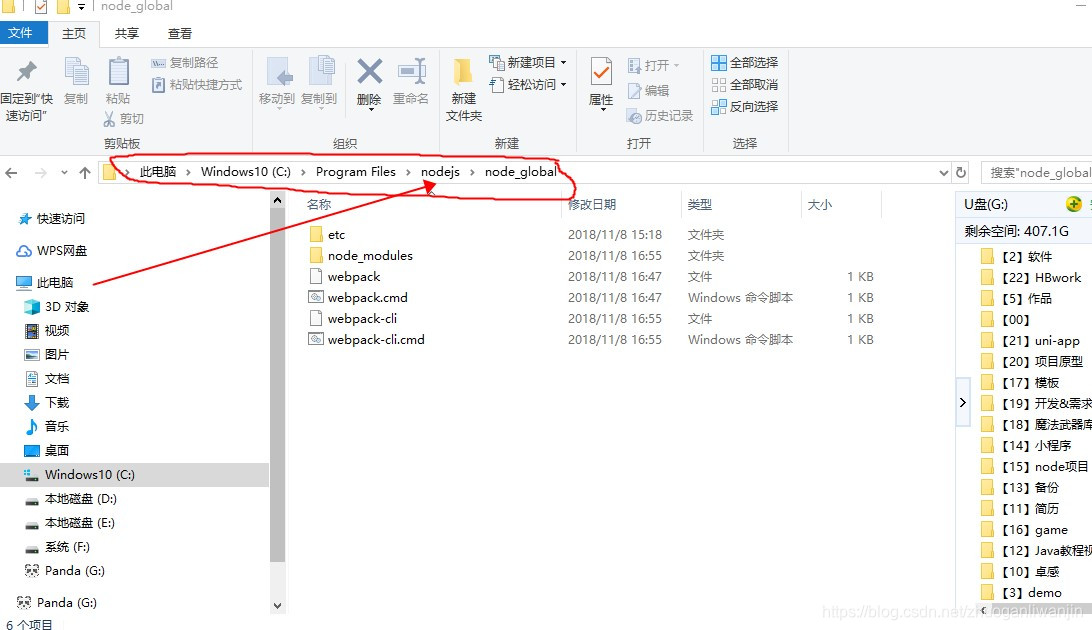Click the 重命名 (Rename) icon

412,71
